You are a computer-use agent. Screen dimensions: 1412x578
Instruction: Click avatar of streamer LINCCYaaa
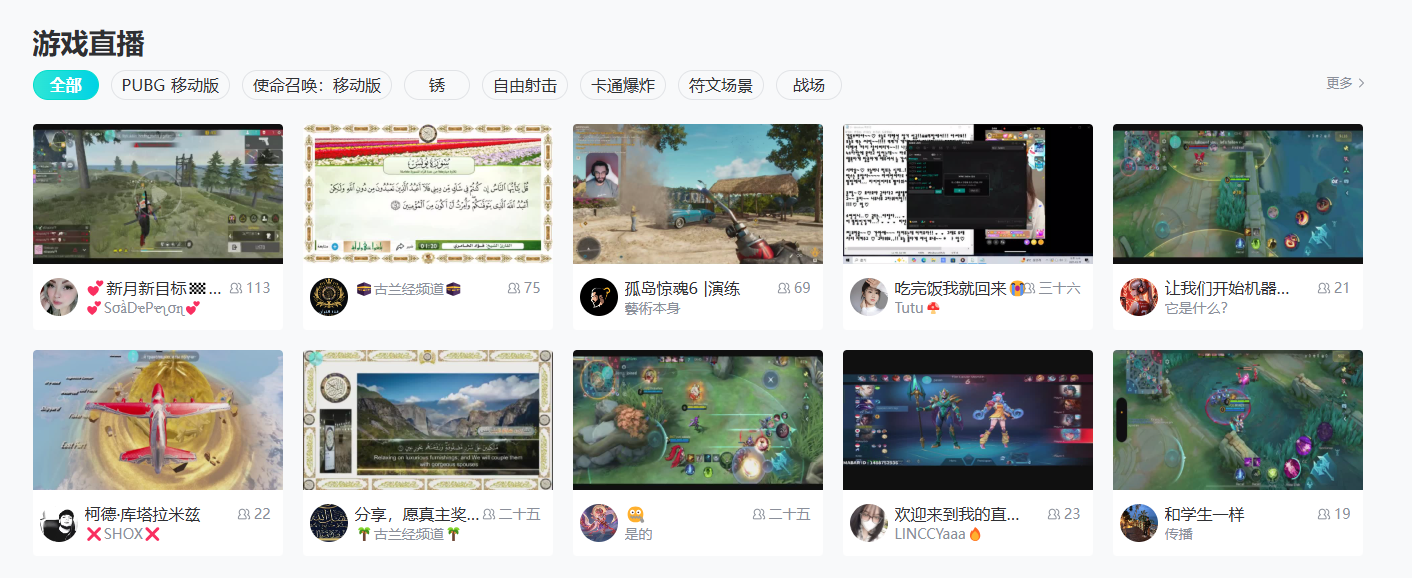(x=869, y=523)
